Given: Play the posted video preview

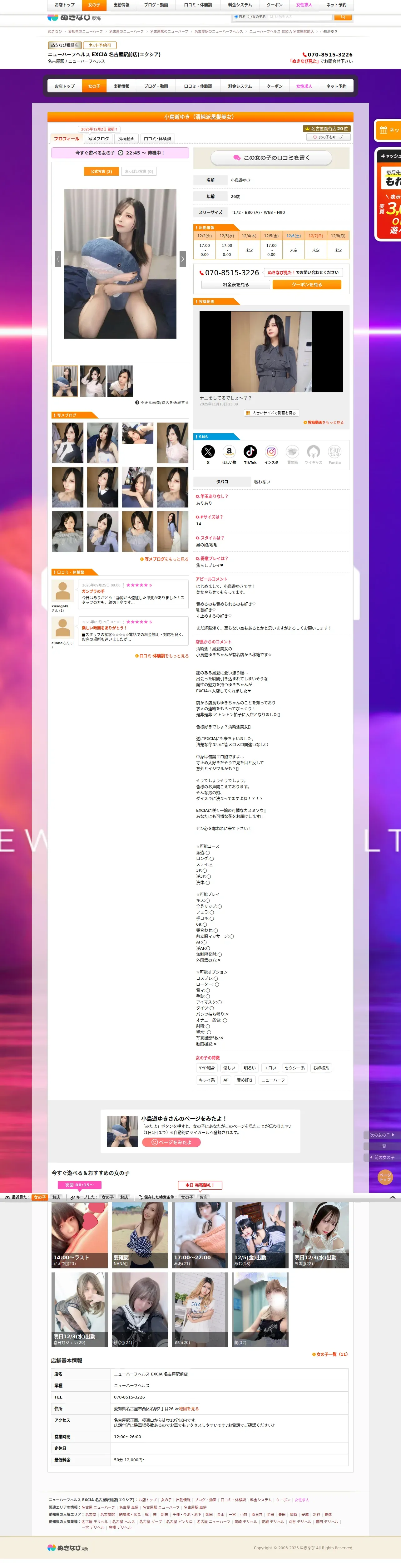Looking at the screenshot, I should [271, 352].
